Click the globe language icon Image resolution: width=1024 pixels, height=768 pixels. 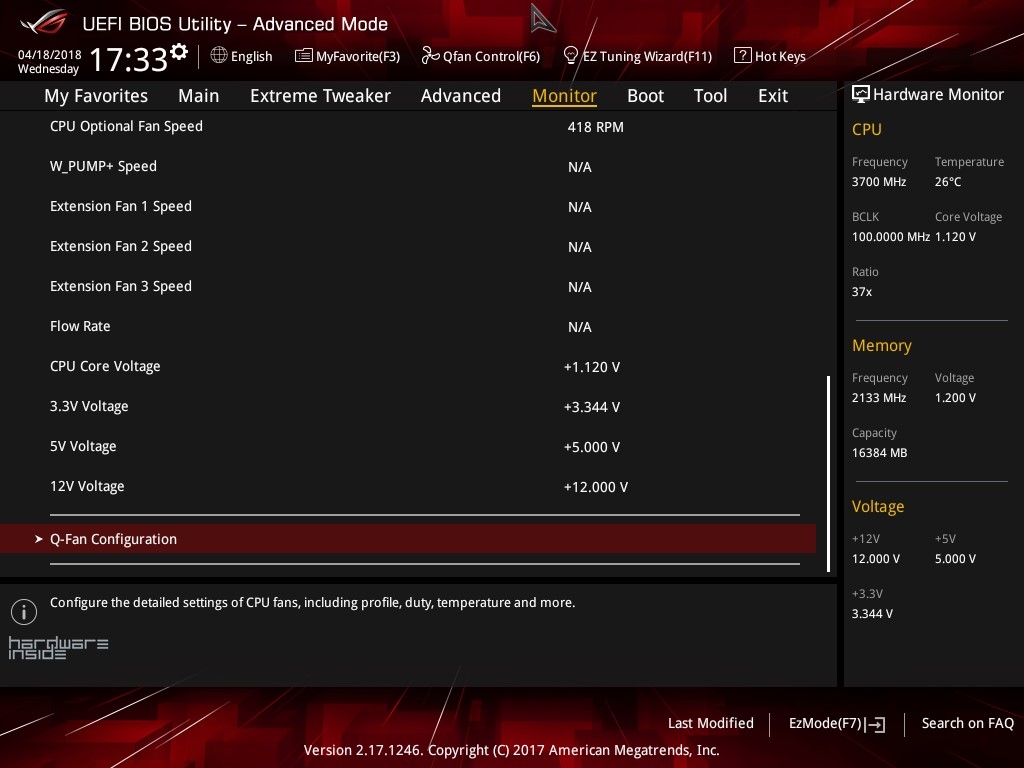[x=219, y=56]
